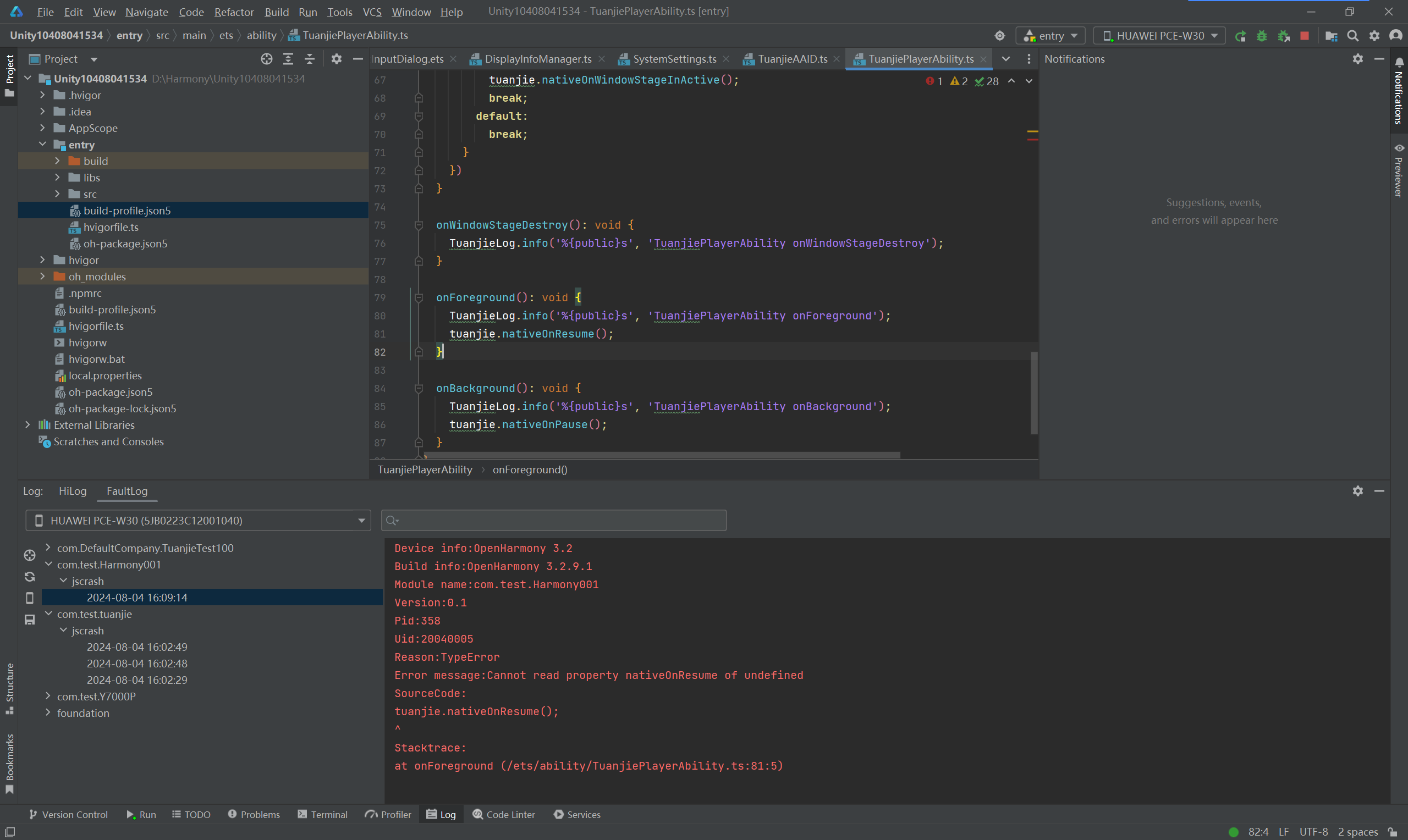Click the refresh icon in FaultLog sidebar
The height and width of the screenshot is (840, 1408).
(x=30, y=577)
